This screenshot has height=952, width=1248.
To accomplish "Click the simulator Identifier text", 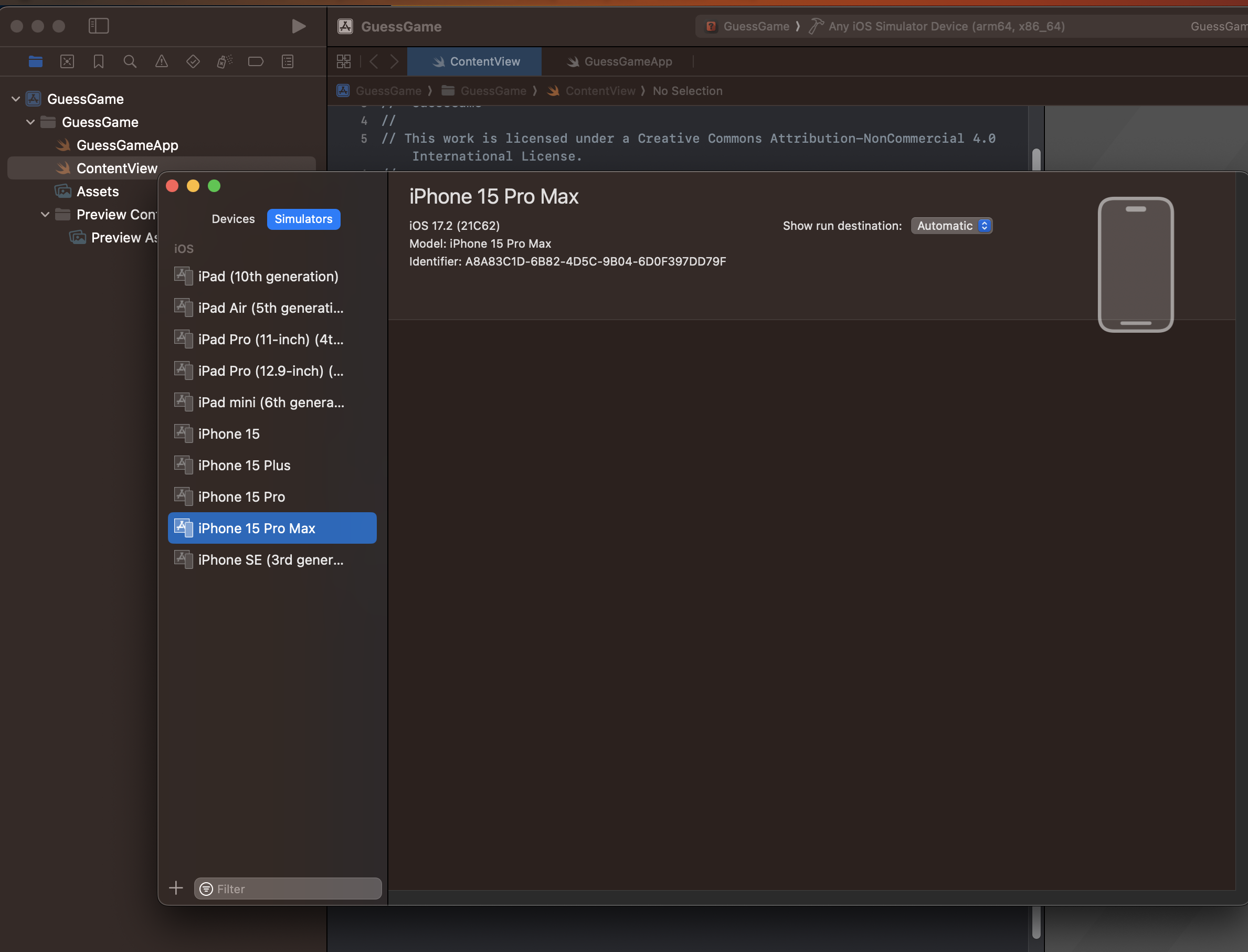I will [x=567, y=262].
